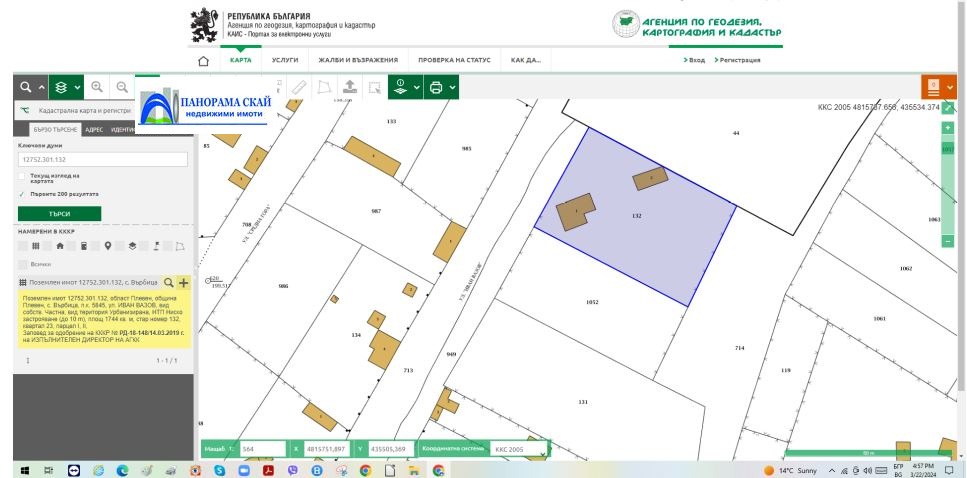This screenshot has width=967, height=478.
Task: Check the 'Всички' checkbox
Action: pos(23,264)
